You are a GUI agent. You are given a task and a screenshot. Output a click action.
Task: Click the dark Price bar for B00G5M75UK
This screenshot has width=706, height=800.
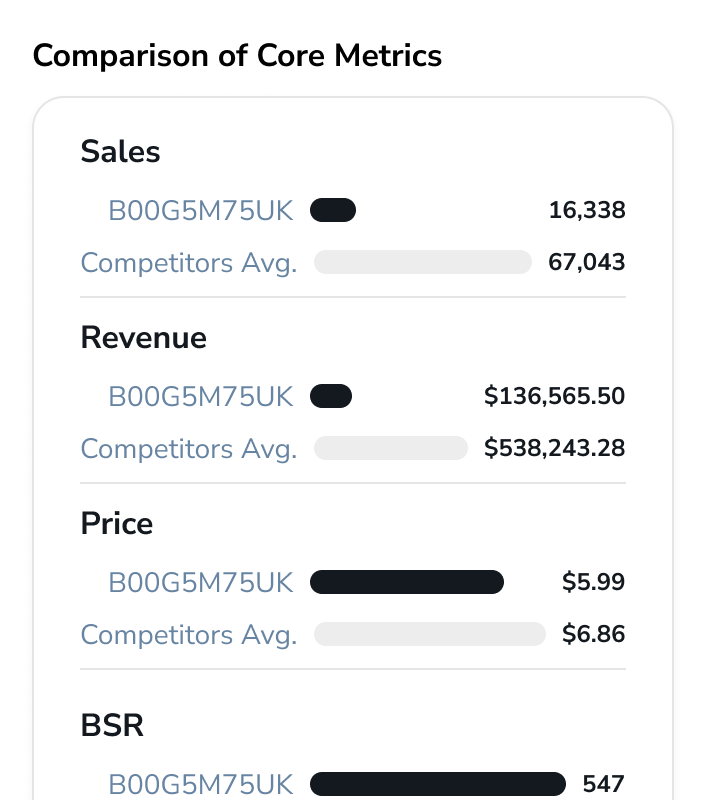pos(407,582)
